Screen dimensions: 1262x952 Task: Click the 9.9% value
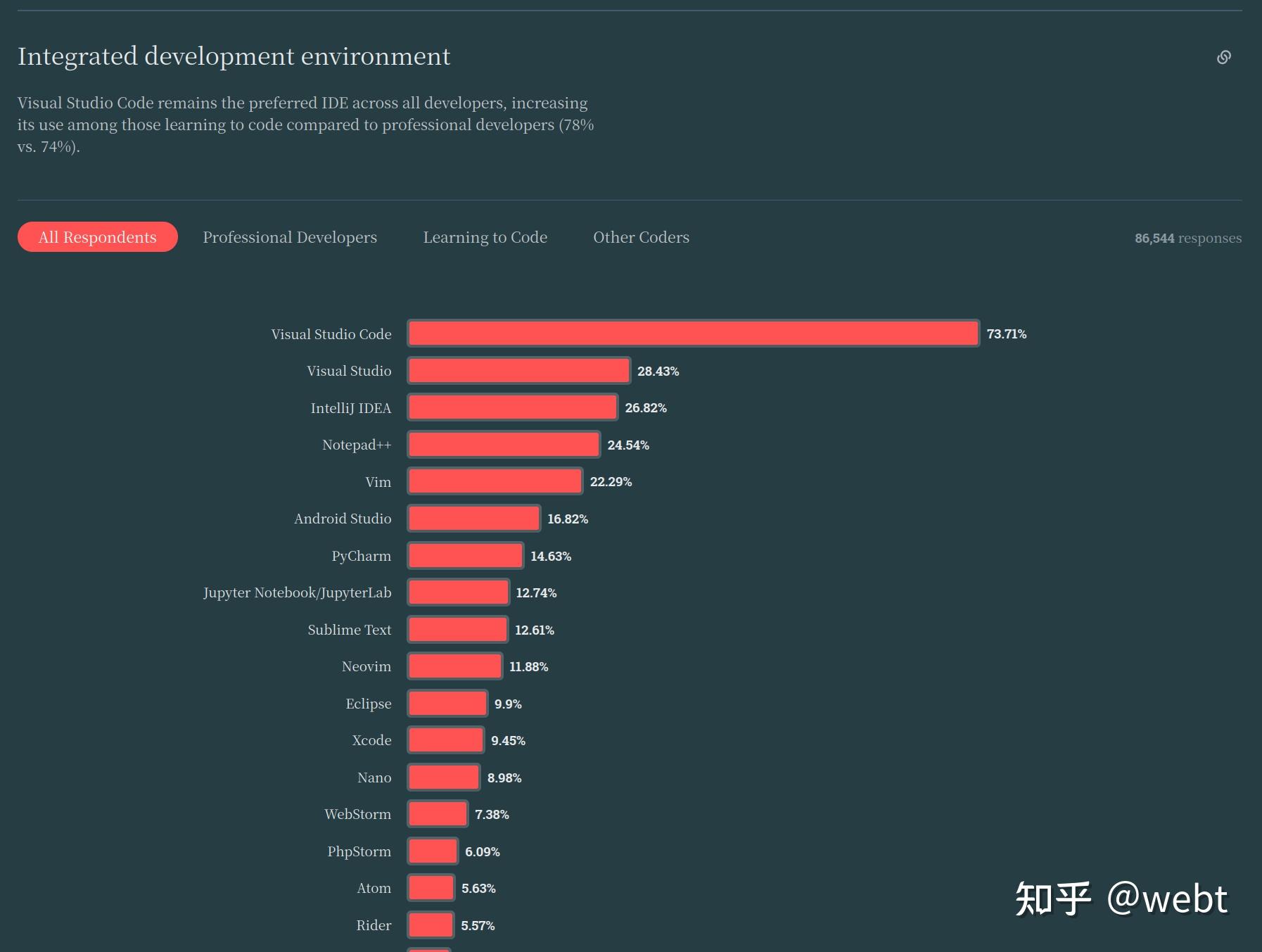(508, 704)
